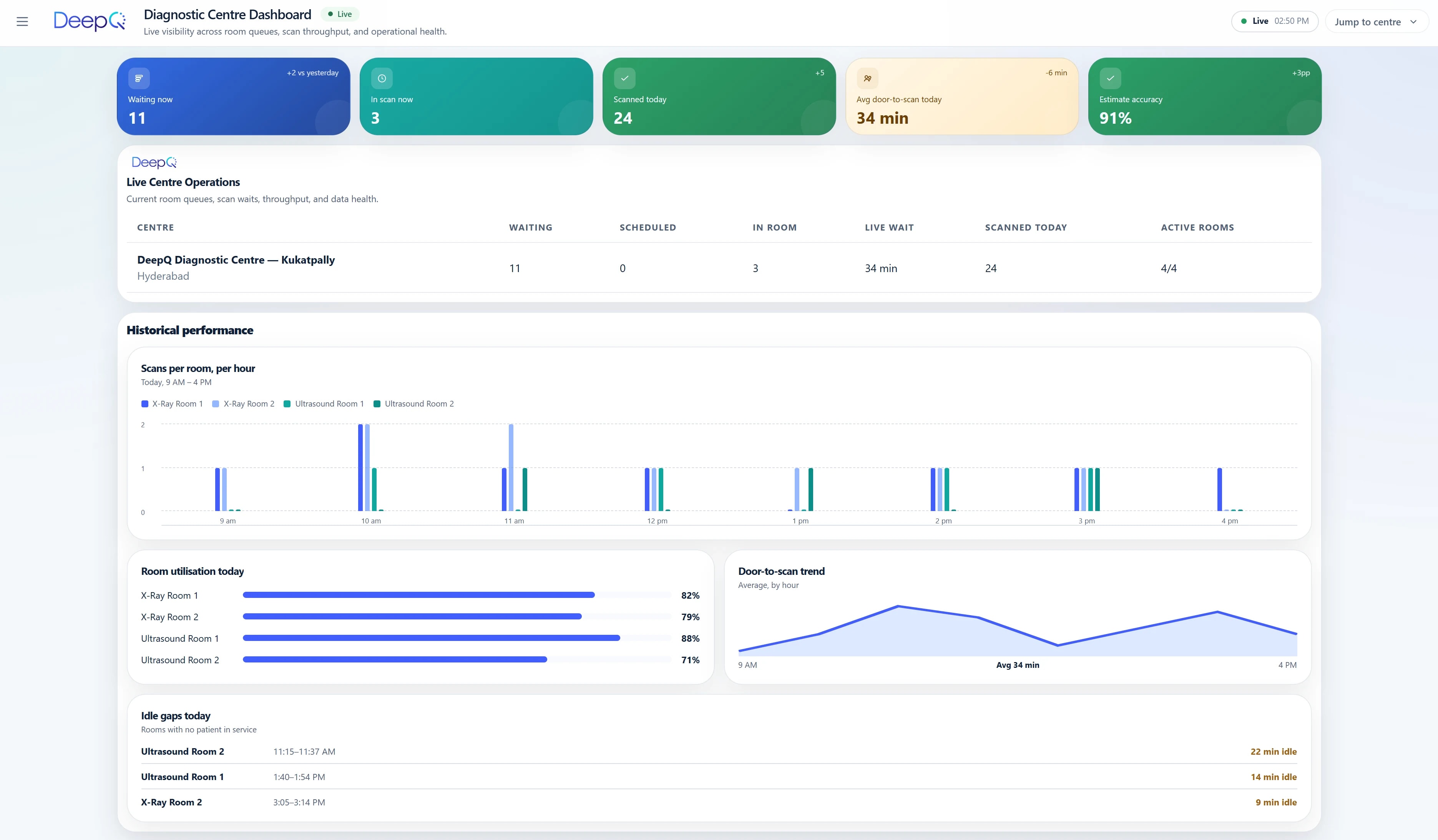Click the 14 min idle label
Screen dimensions: 1438x840
[1274, 777]
